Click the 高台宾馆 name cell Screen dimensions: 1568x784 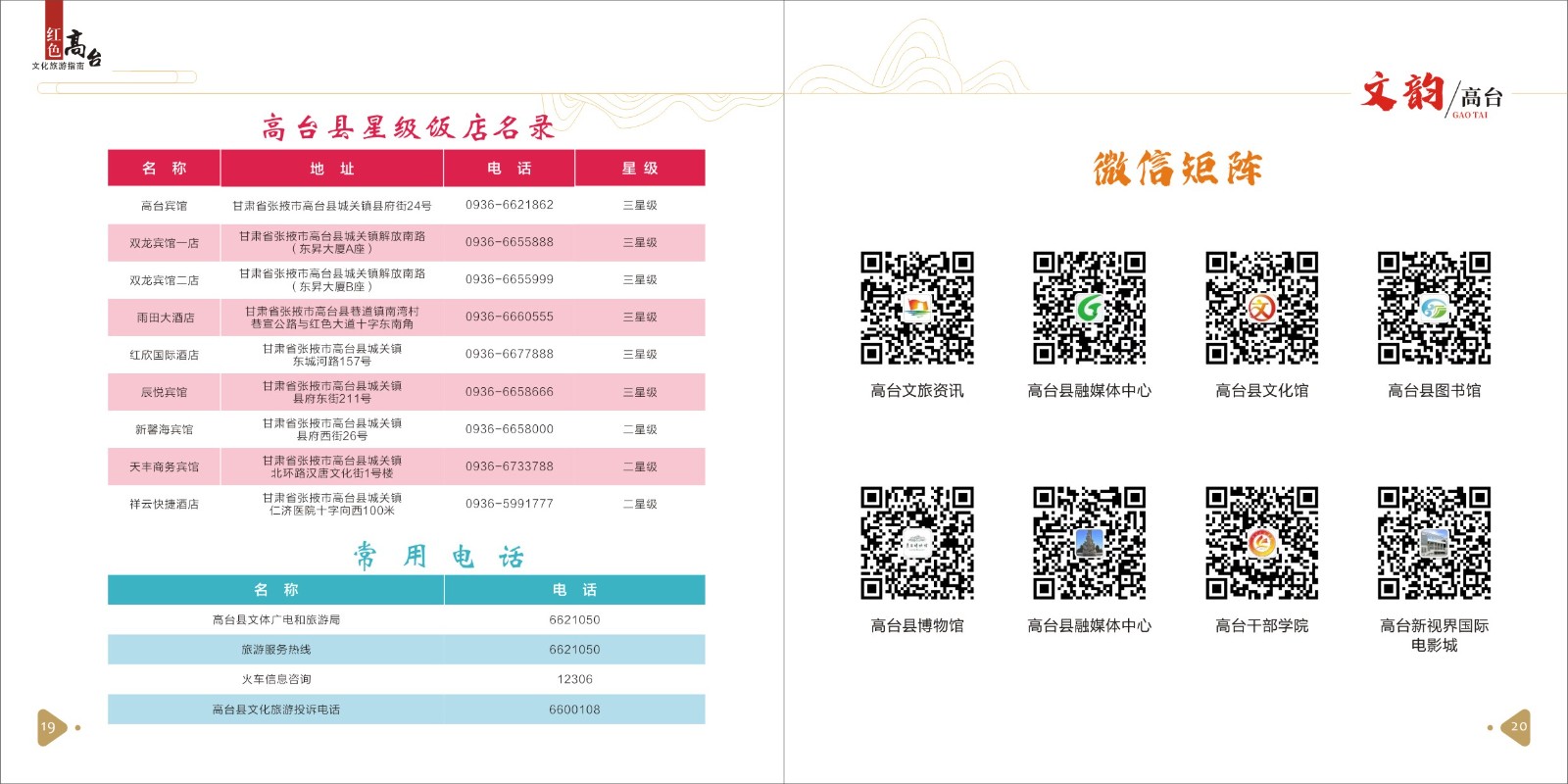coord(164,206)
